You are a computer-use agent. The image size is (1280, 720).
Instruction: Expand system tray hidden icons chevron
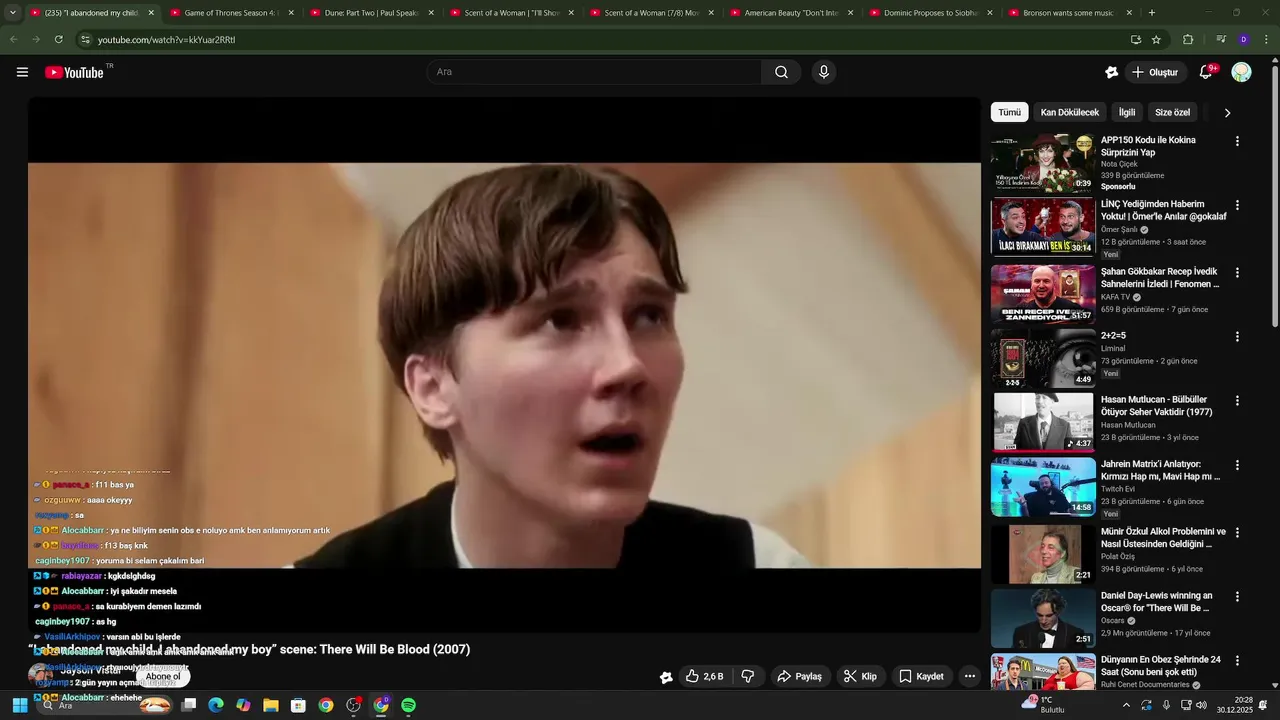(x=1126, y=705)
